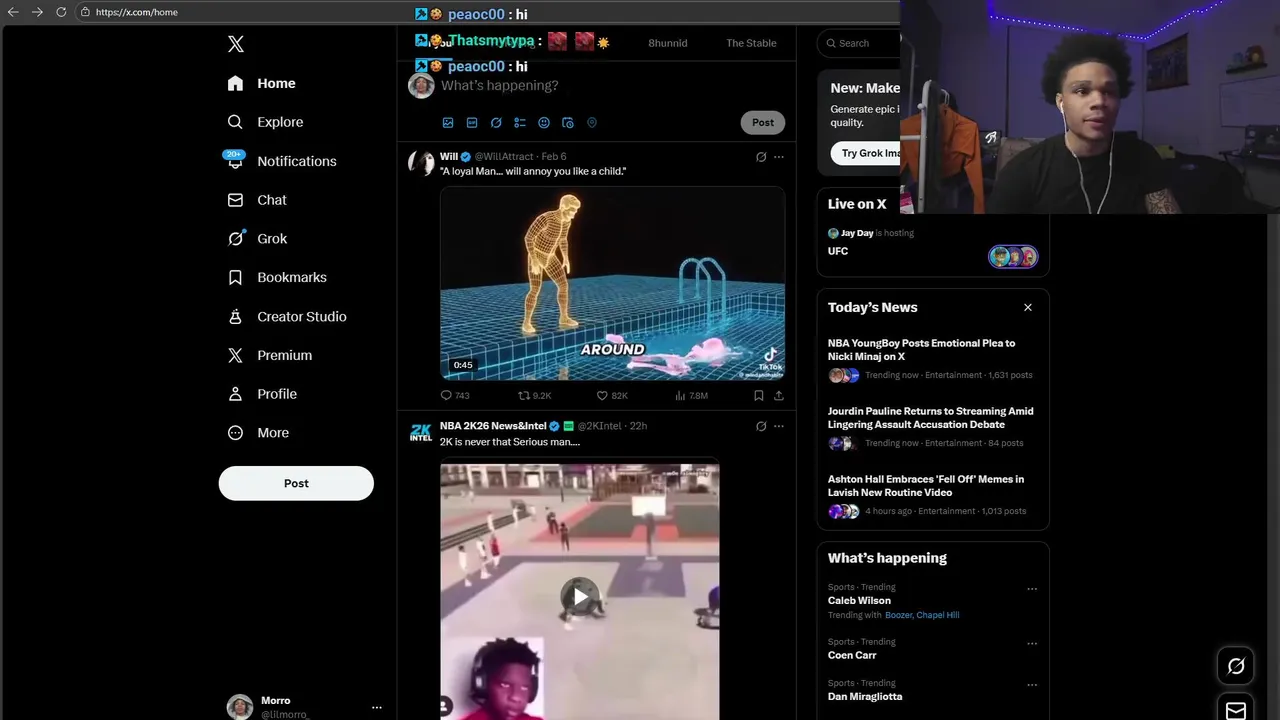This screenshot has width=1280, height=720.
Task: Click Try Grok Imagine button
Action: point(868,154)
